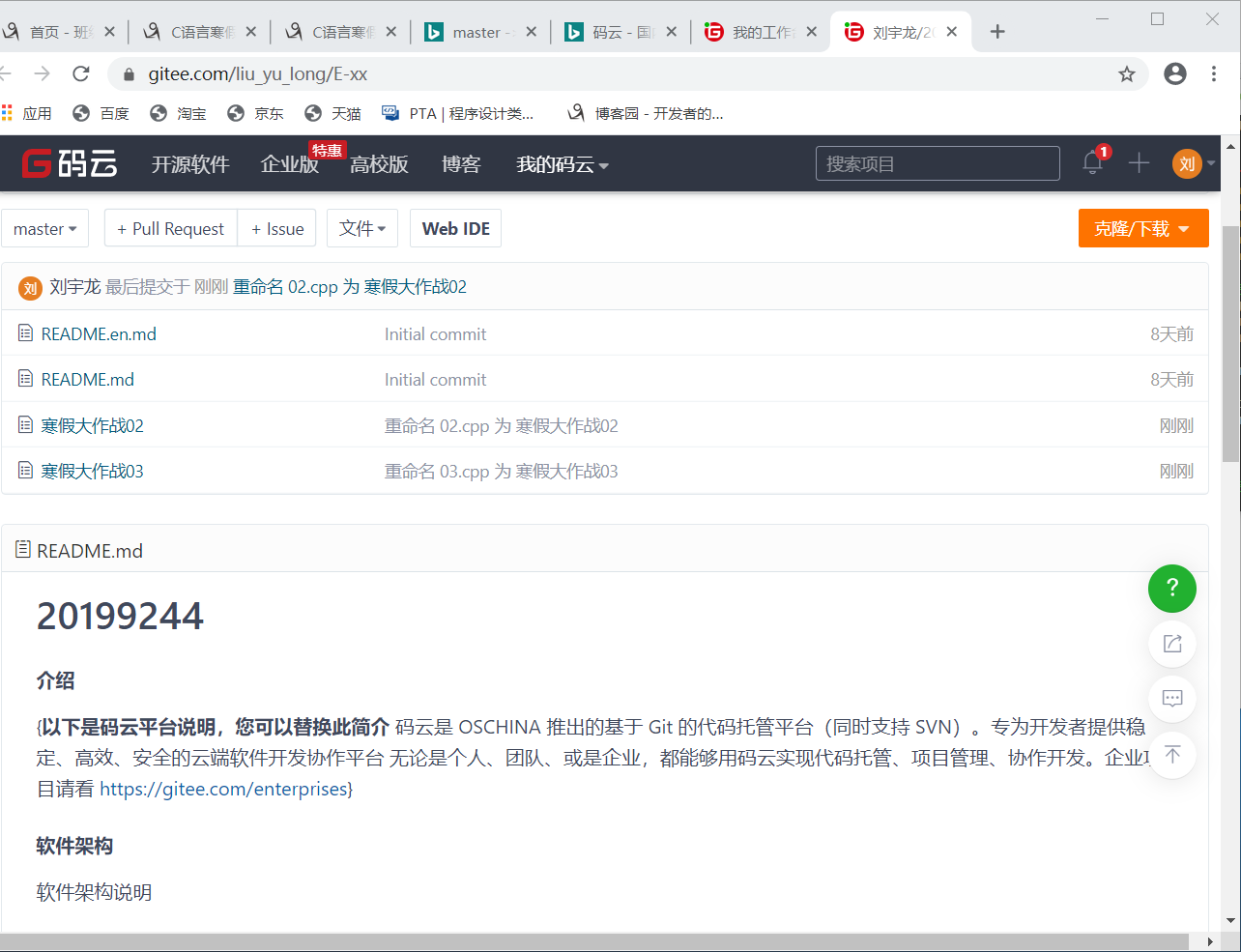Open a new browser tab
The width and height of the screenshot is (1241, 952).
(x=997, y=32)
